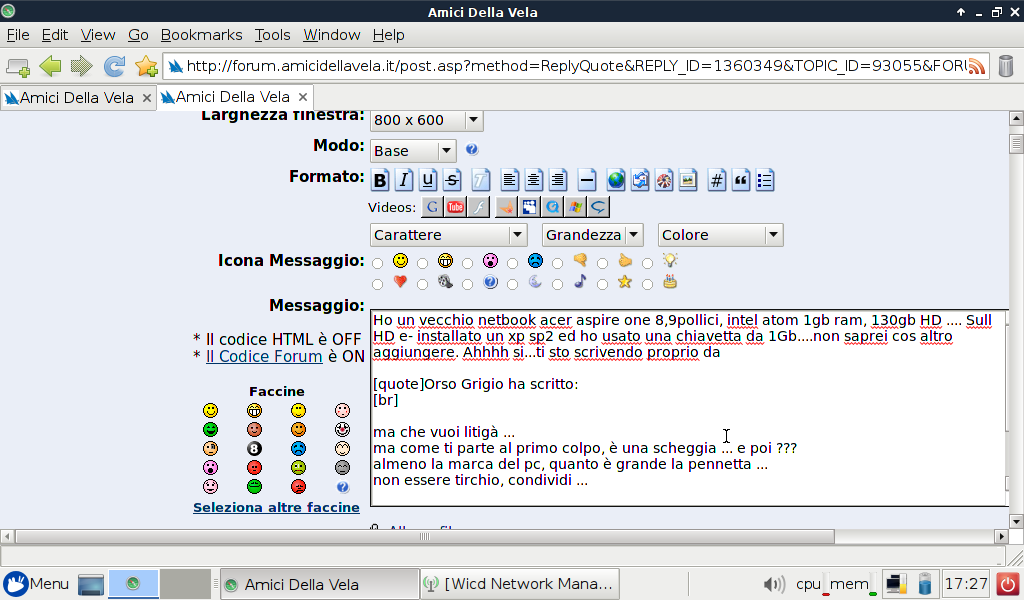Click red power button in taskbar
The width and height of the screenshot is (1024, 600).
pyautogui.click(x=1008, y=584)
